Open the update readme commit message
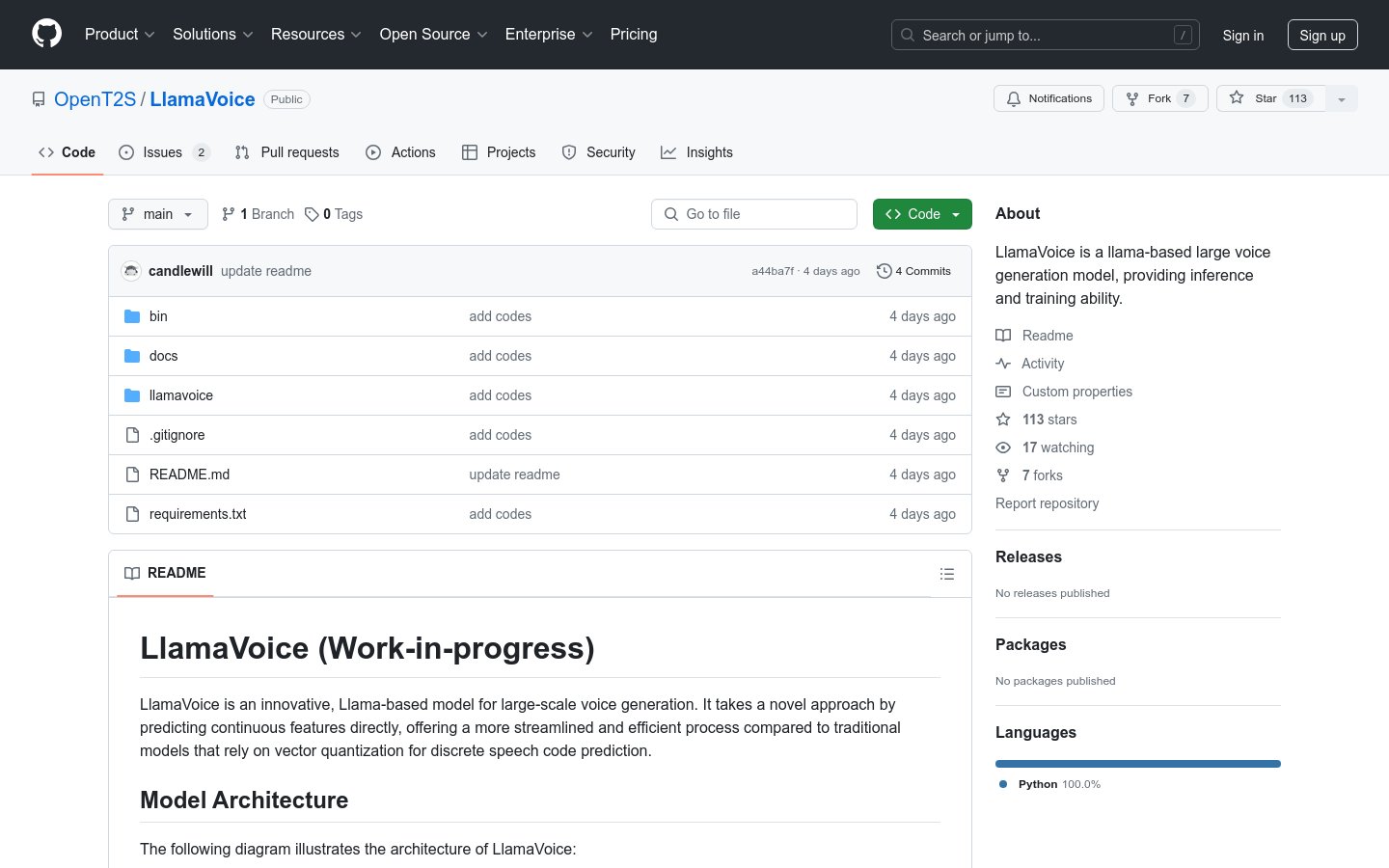Image resolution: width=1389 pixels, height=868 pixels. (266, 271)
